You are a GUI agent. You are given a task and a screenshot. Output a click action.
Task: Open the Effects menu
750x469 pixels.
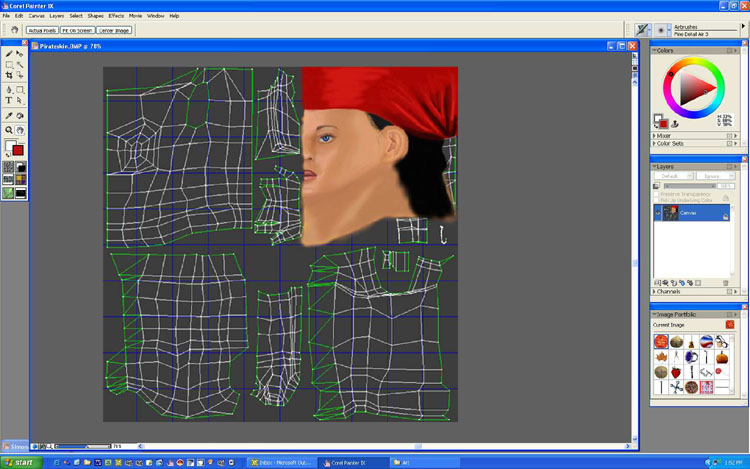click(116, 16)
